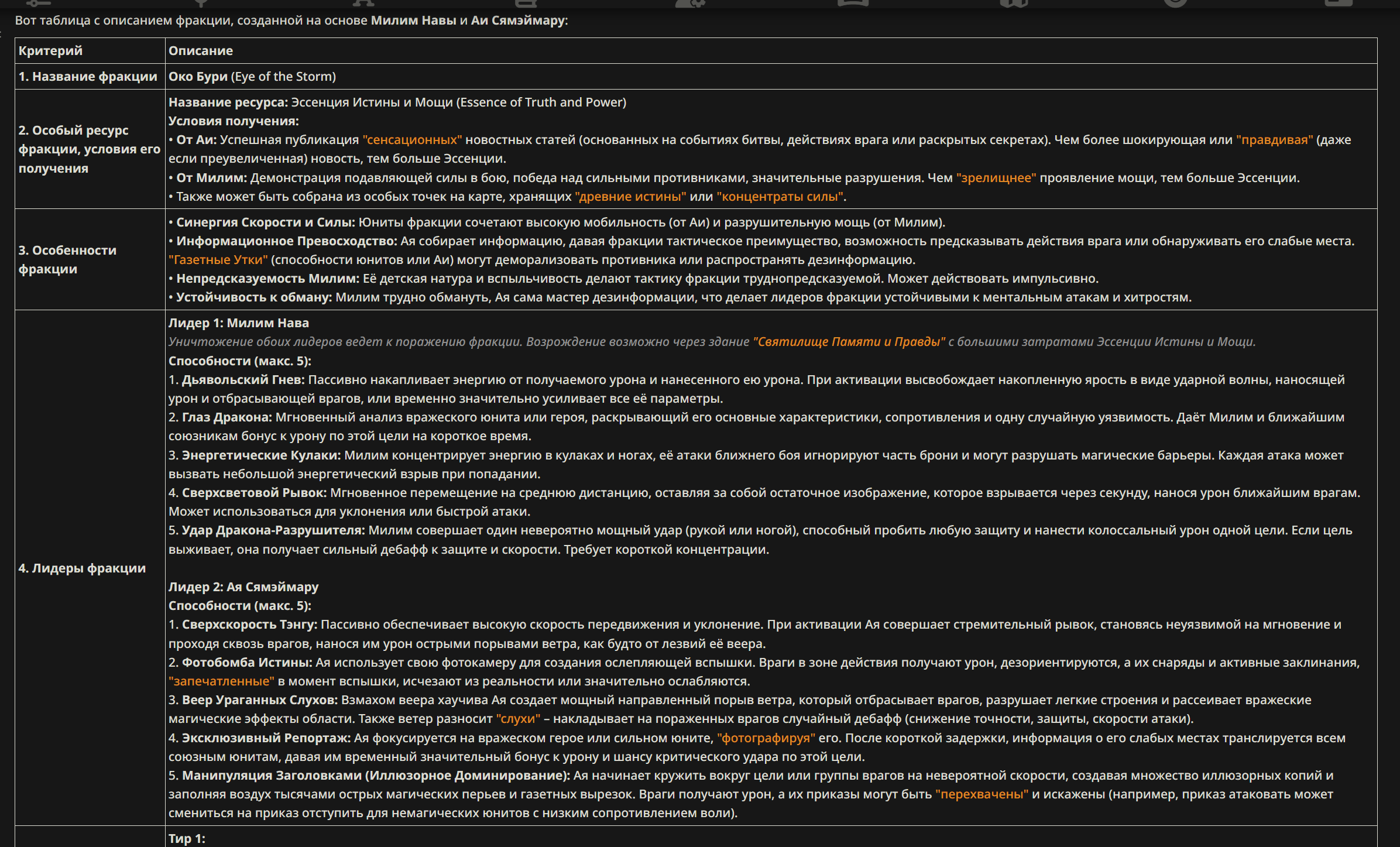This screenshot has width=1400, height=847.
Task: Click the "От Аи:" bullet label
Action: coord(197,140)
